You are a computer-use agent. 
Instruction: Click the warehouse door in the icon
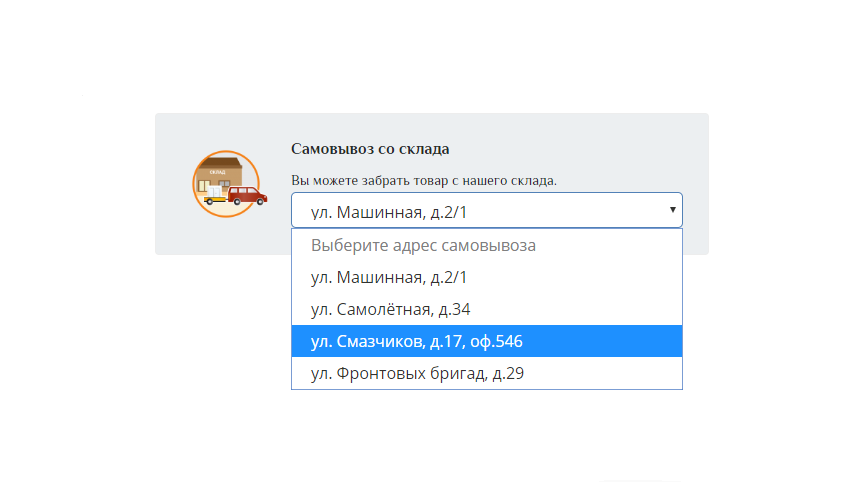click(205, 188)
